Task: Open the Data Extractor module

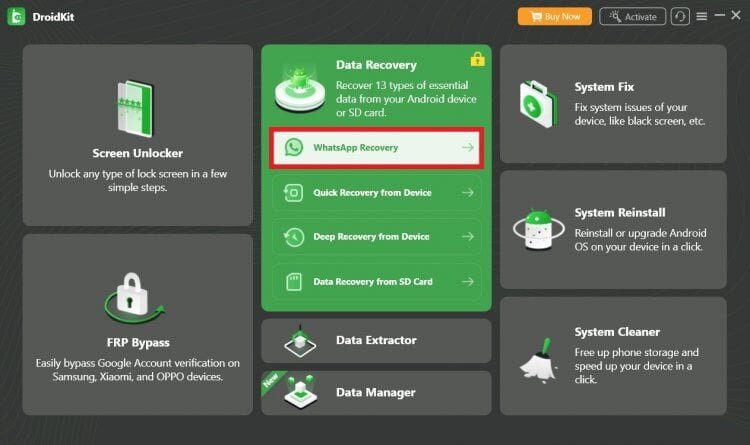Action: [x=376, y=341]
